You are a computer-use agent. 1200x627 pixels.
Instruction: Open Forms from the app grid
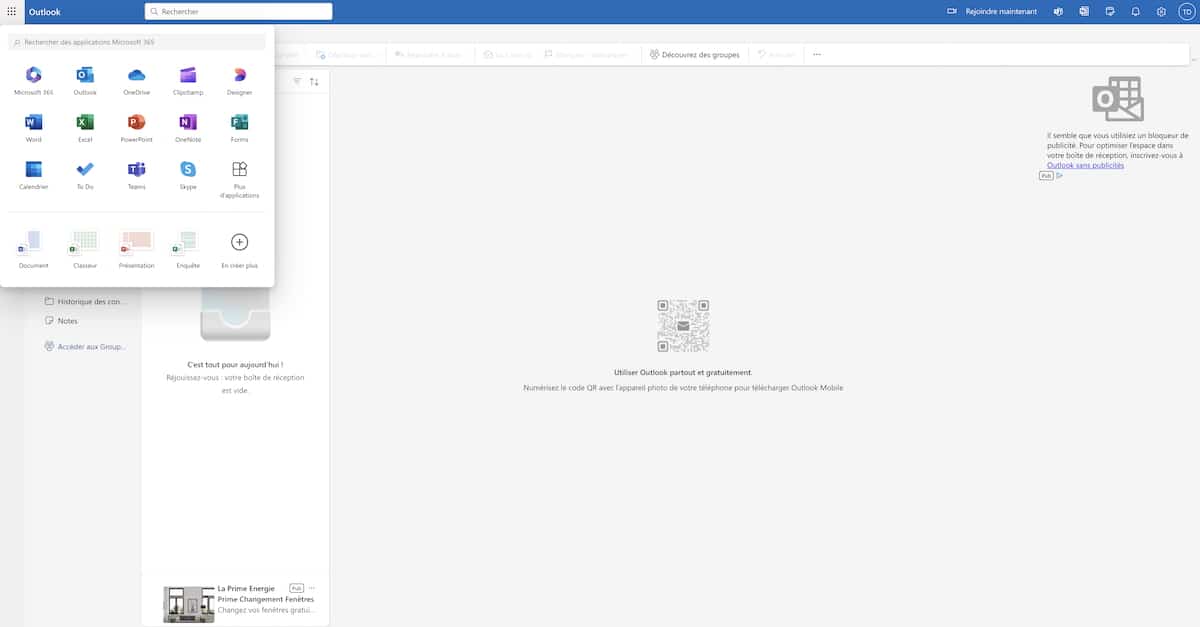point(239,128)
